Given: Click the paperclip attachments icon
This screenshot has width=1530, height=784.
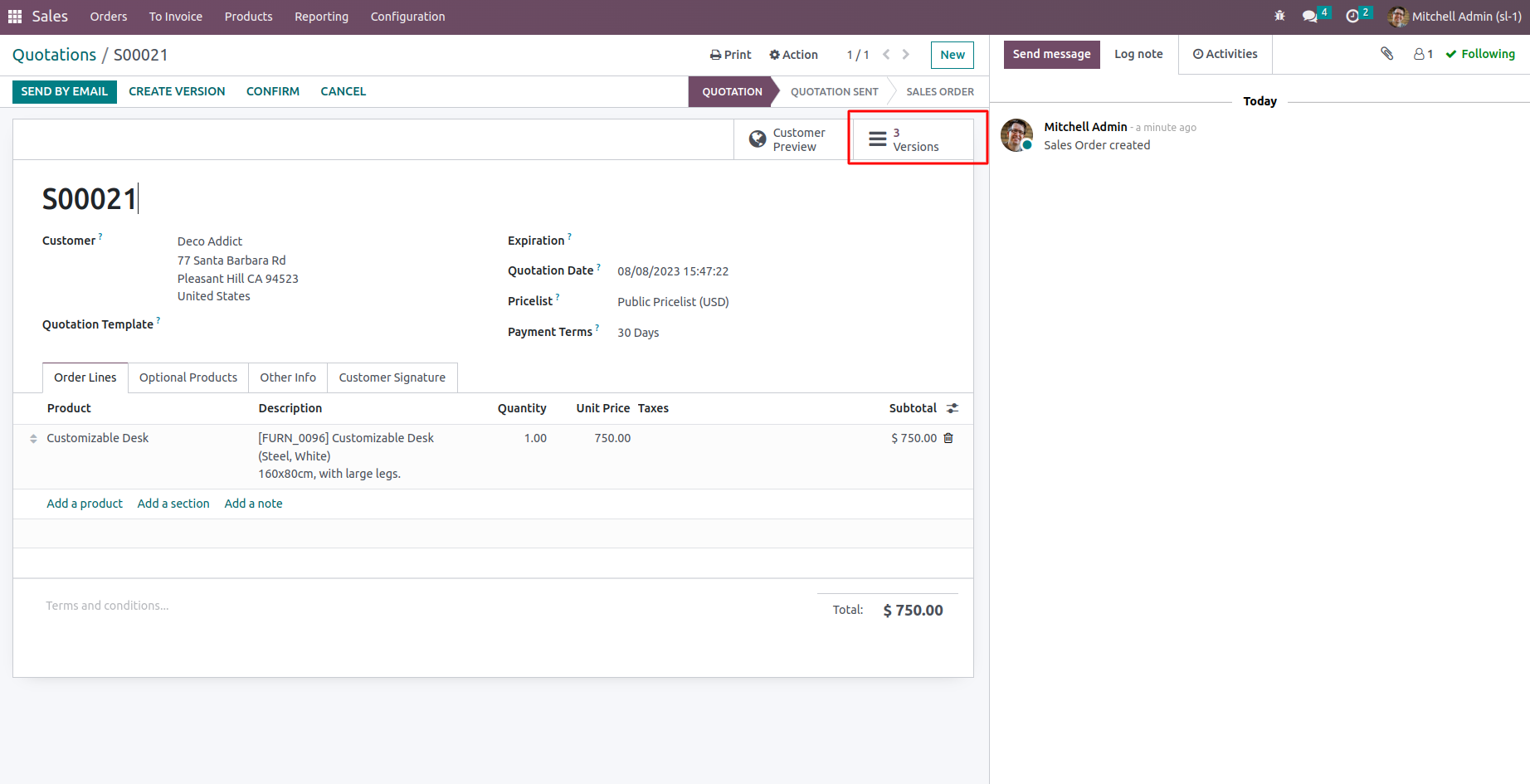Looking at the screenshot, I should (x=1386, y=54).
